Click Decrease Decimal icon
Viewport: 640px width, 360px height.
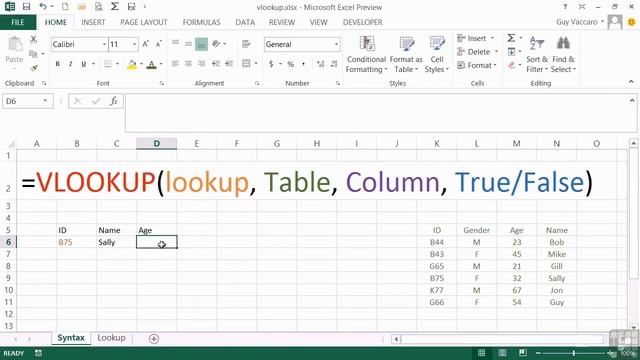[x=334, y=64]
